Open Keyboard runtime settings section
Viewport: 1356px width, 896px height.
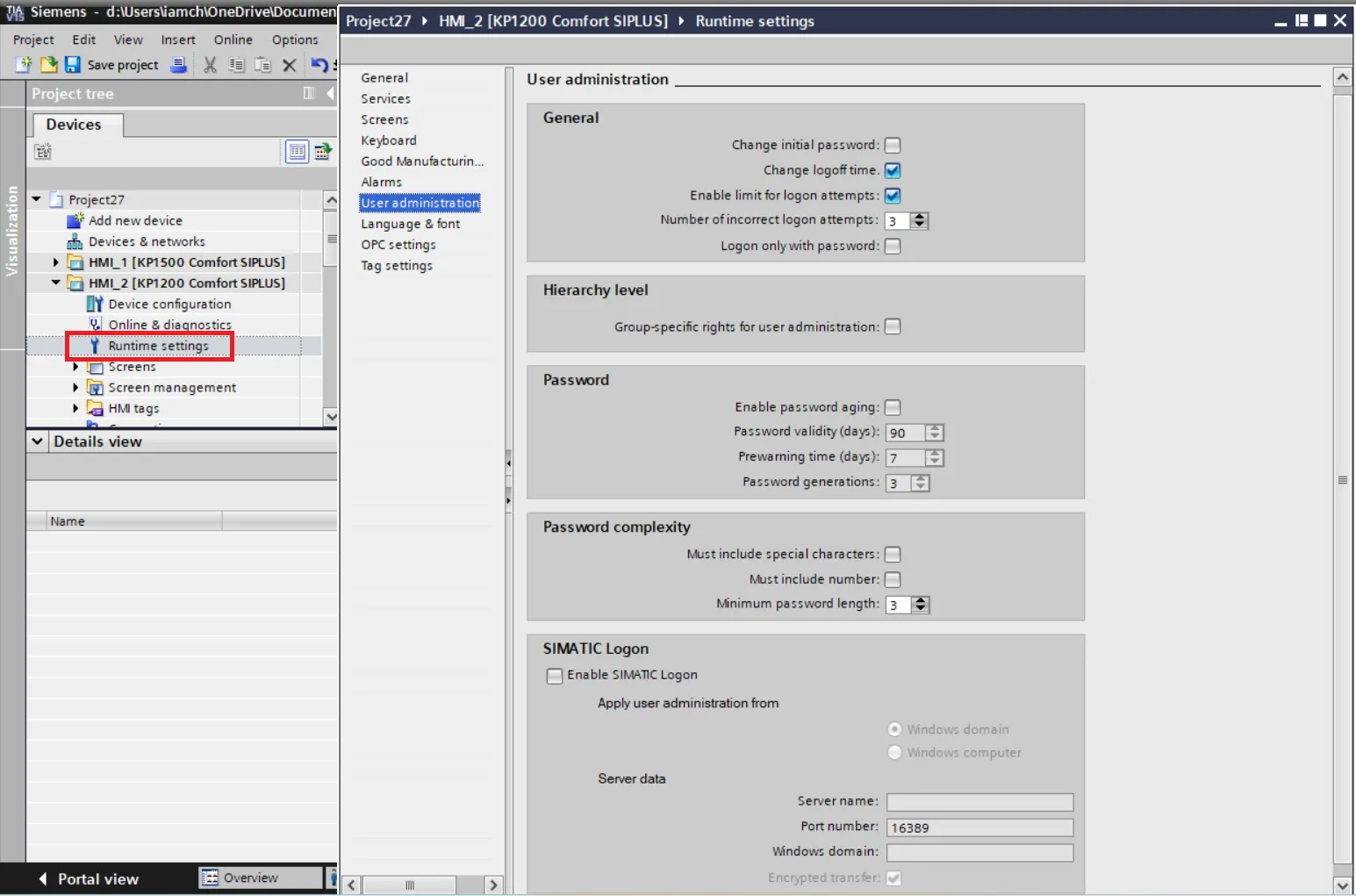coord(389,140)
